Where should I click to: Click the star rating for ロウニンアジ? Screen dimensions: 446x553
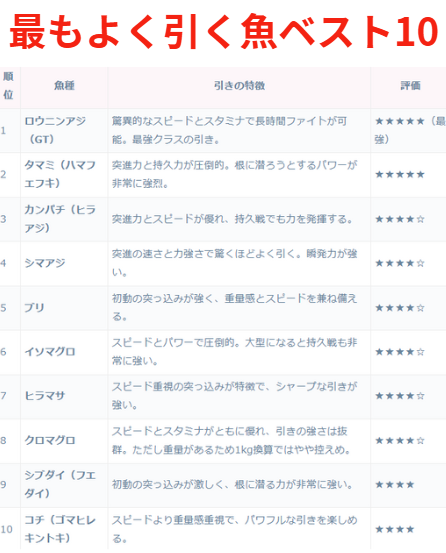[410, 130]
